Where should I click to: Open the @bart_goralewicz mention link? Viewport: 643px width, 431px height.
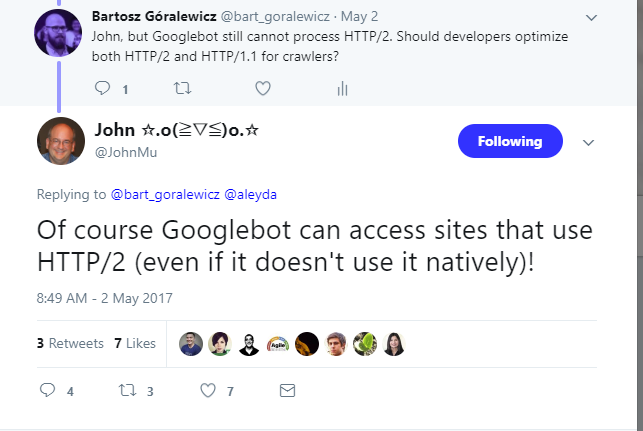(x=165, y=193)
